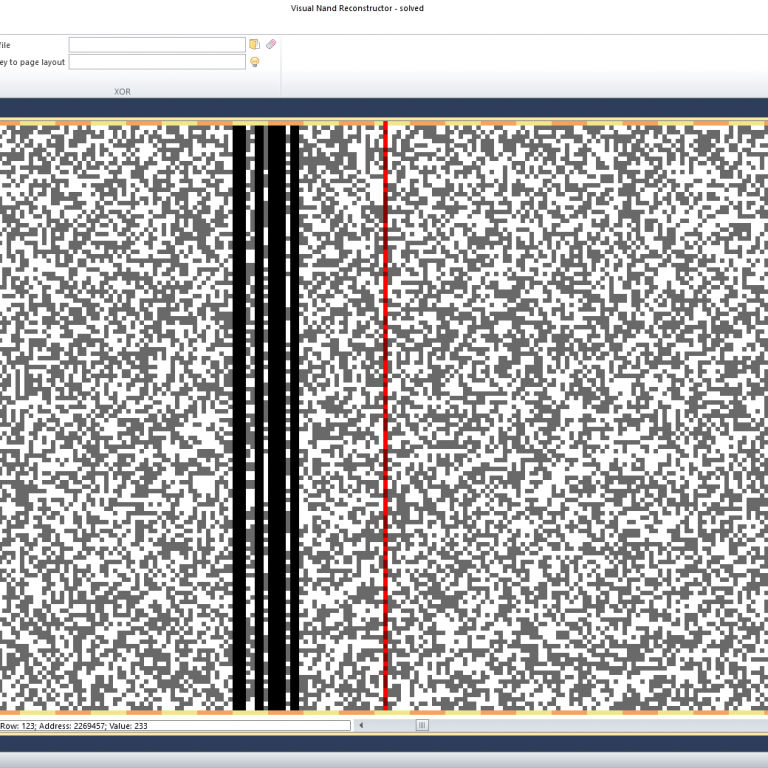Focus the File text input field
Viewport: 768px width, 768px height.
coord(156,44)
